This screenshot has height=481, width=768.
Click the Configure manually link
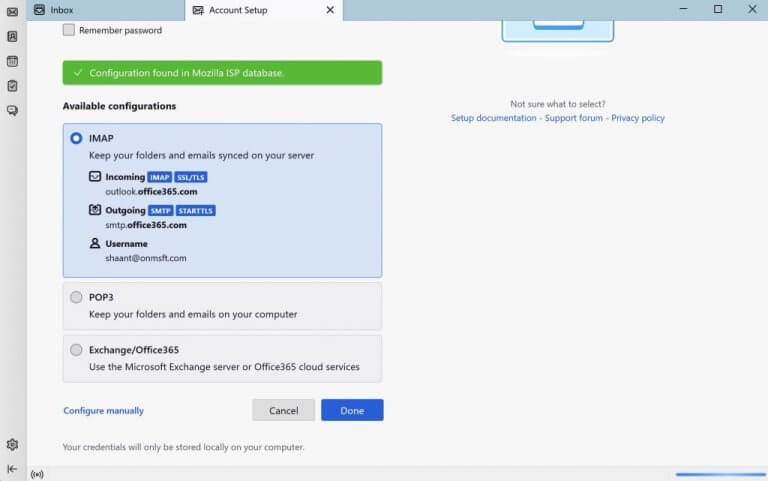103,410
